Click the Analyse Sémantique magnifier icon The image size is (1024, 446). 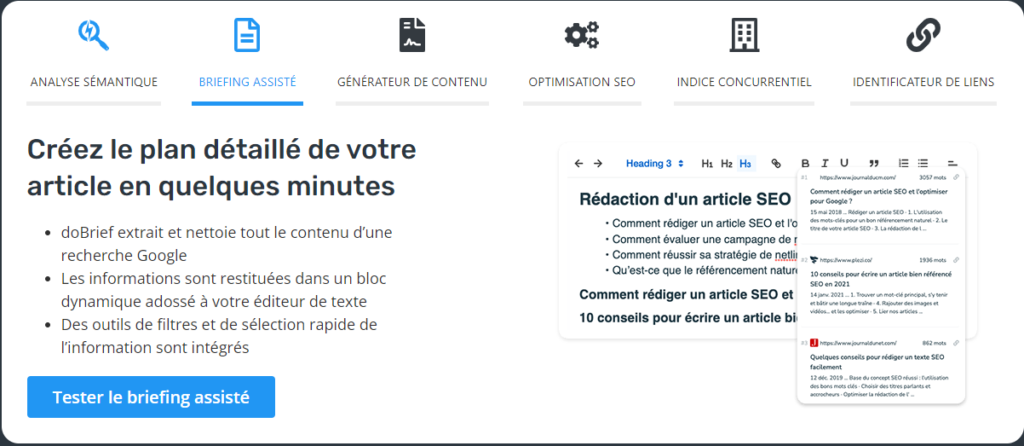coord(94,35)
